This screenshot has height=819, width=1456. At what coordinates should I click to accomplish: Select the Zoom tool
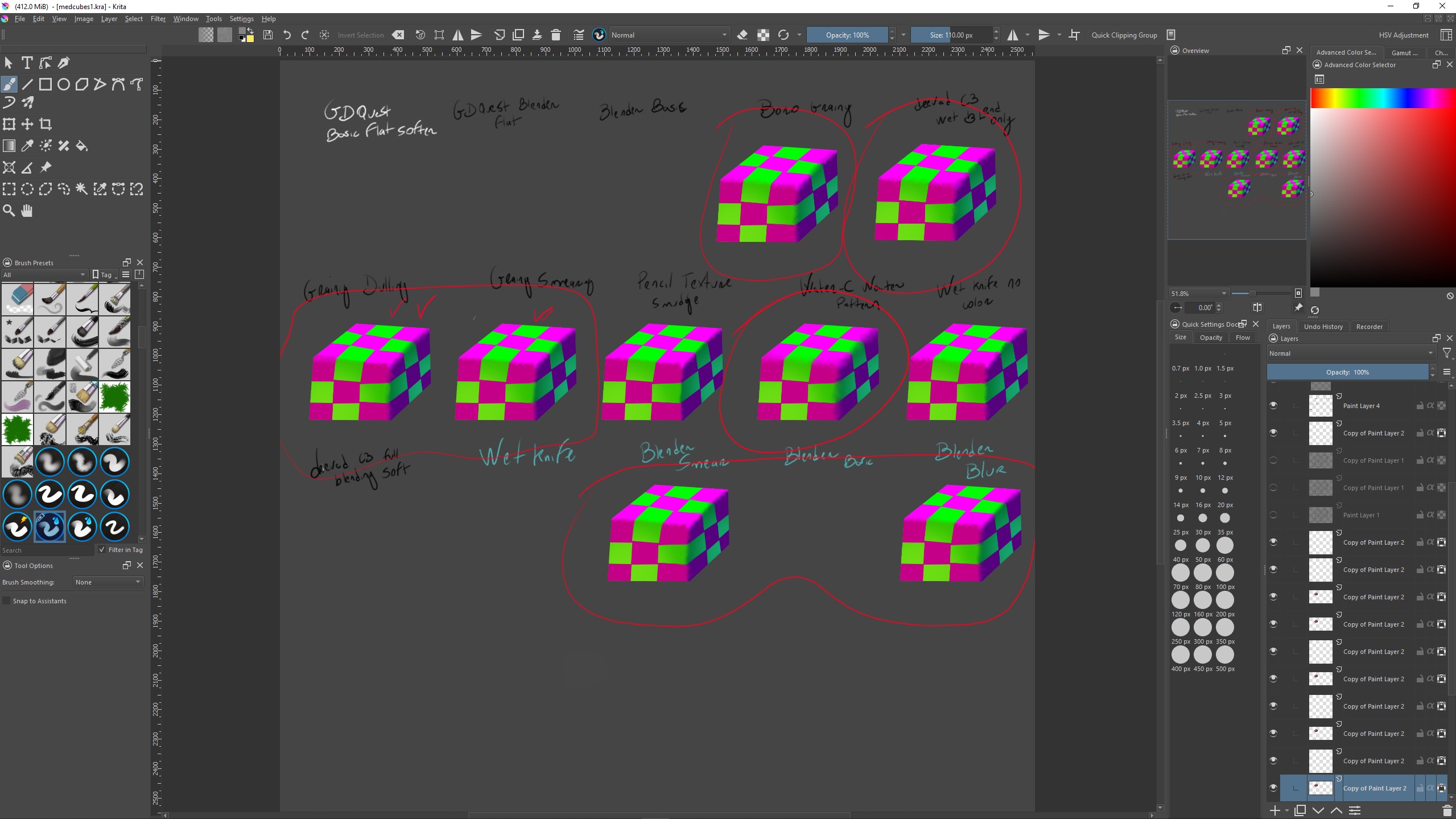(9, 211)
